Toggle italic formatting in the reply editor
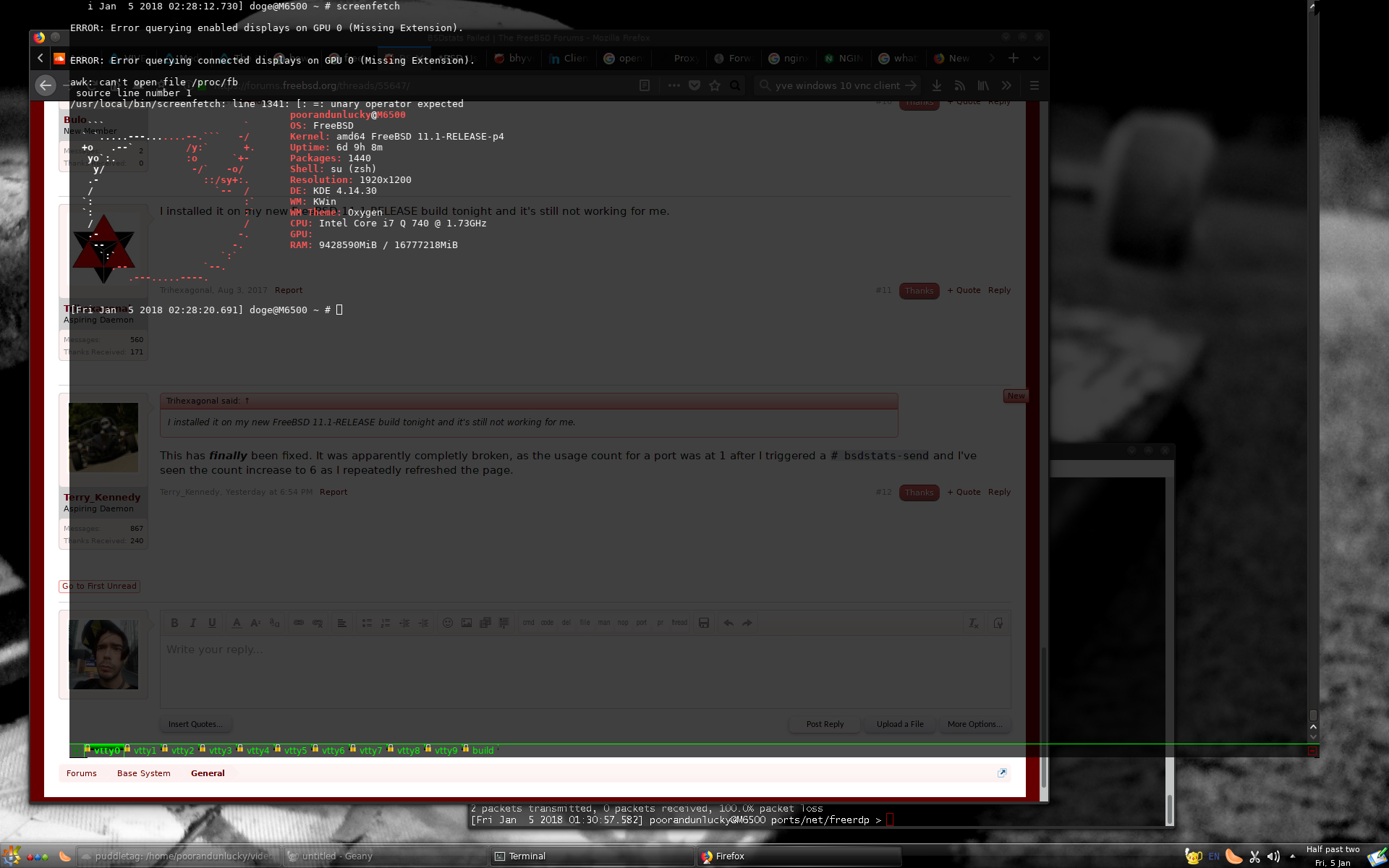 coord(193,623)
